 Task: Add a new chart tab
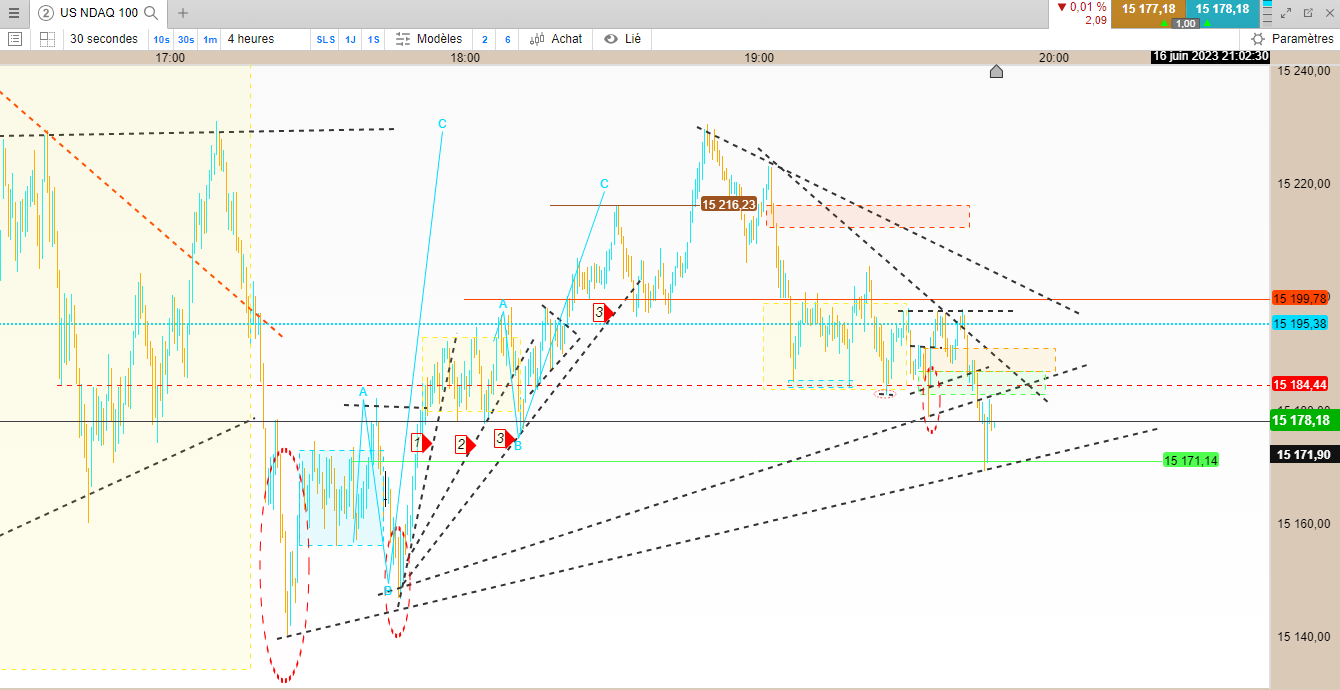[183, 13]
